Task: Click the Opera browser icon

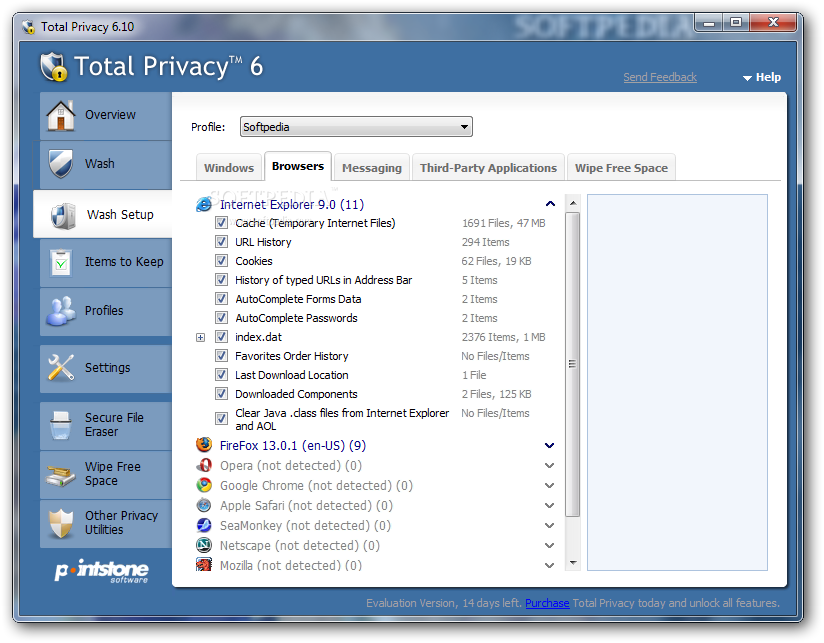Action: pos(204,465)
